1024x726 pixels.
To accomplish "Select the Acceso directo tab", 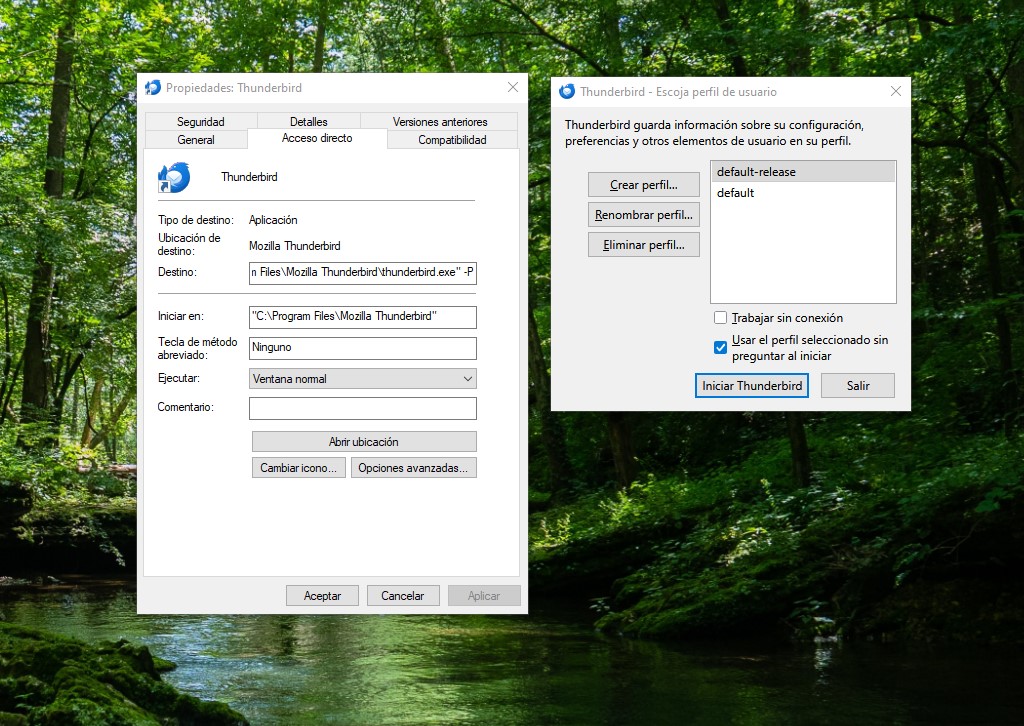I will point(317,138).
